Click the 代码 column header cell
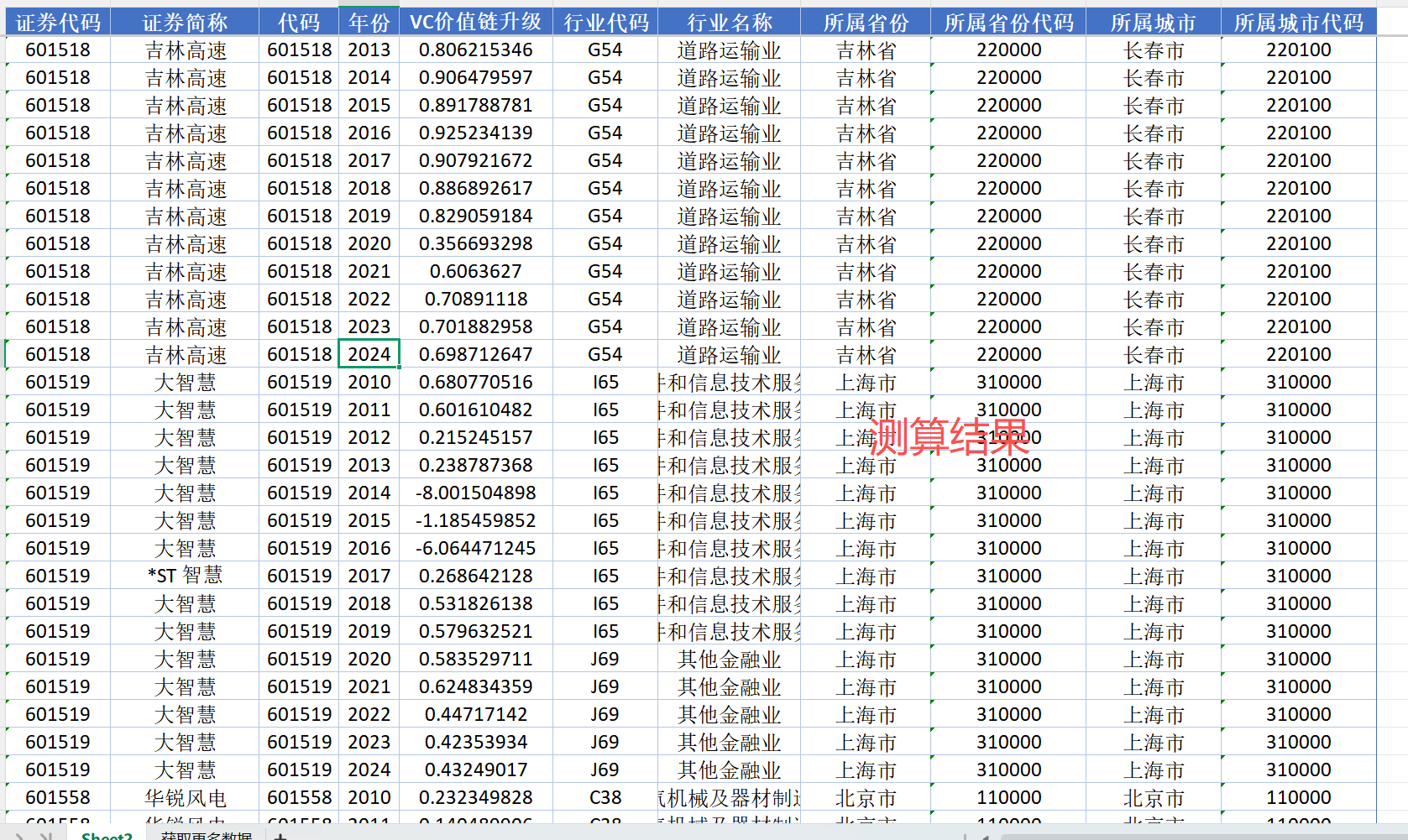 pos(299,23)
